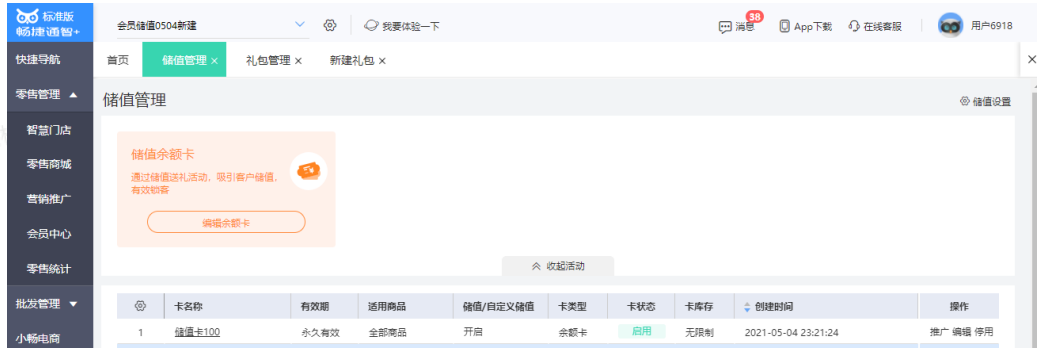Sort by 创建时间 column arrows
1047x360 pixels.
tap(747, 307)
